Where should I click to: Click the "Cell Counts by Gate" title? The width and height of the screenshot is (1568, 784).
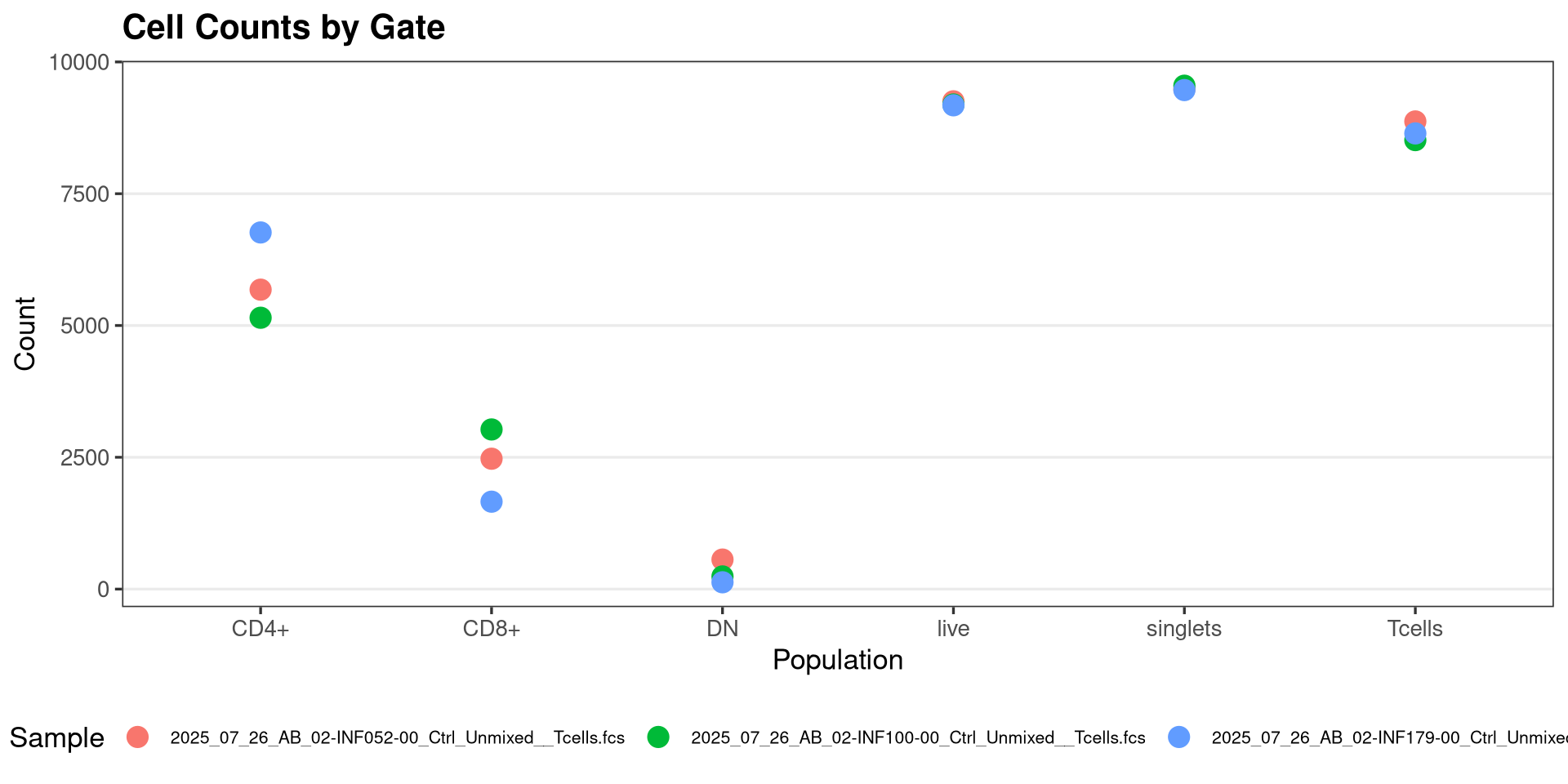(x=283, y=28)
